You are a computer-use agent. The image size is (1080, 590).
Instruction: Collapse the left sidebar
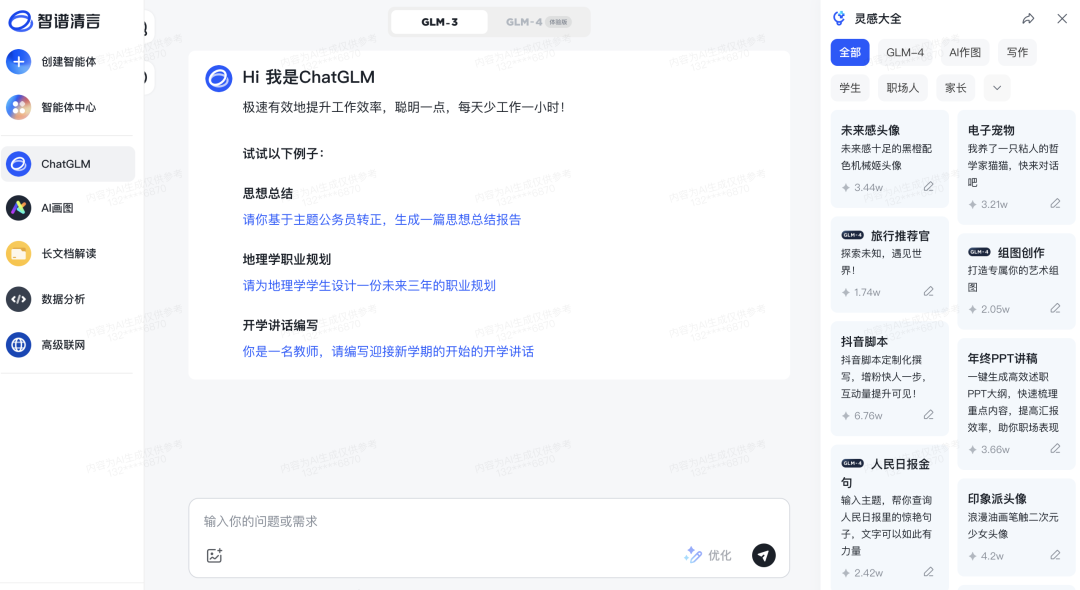coord(146,30)
